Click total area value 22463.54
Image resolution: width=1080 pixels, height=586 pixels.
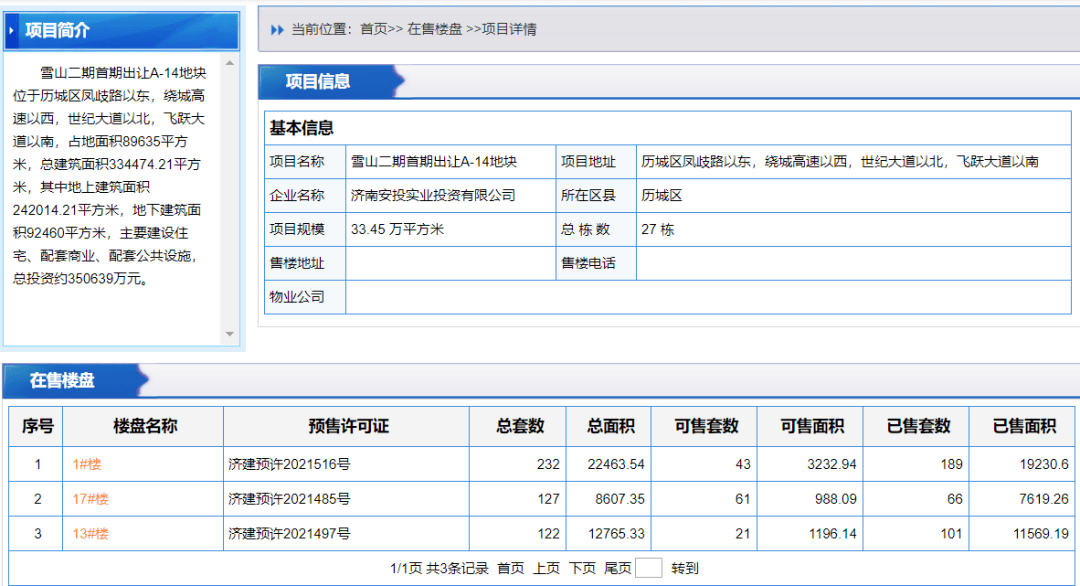pos(616,464)
